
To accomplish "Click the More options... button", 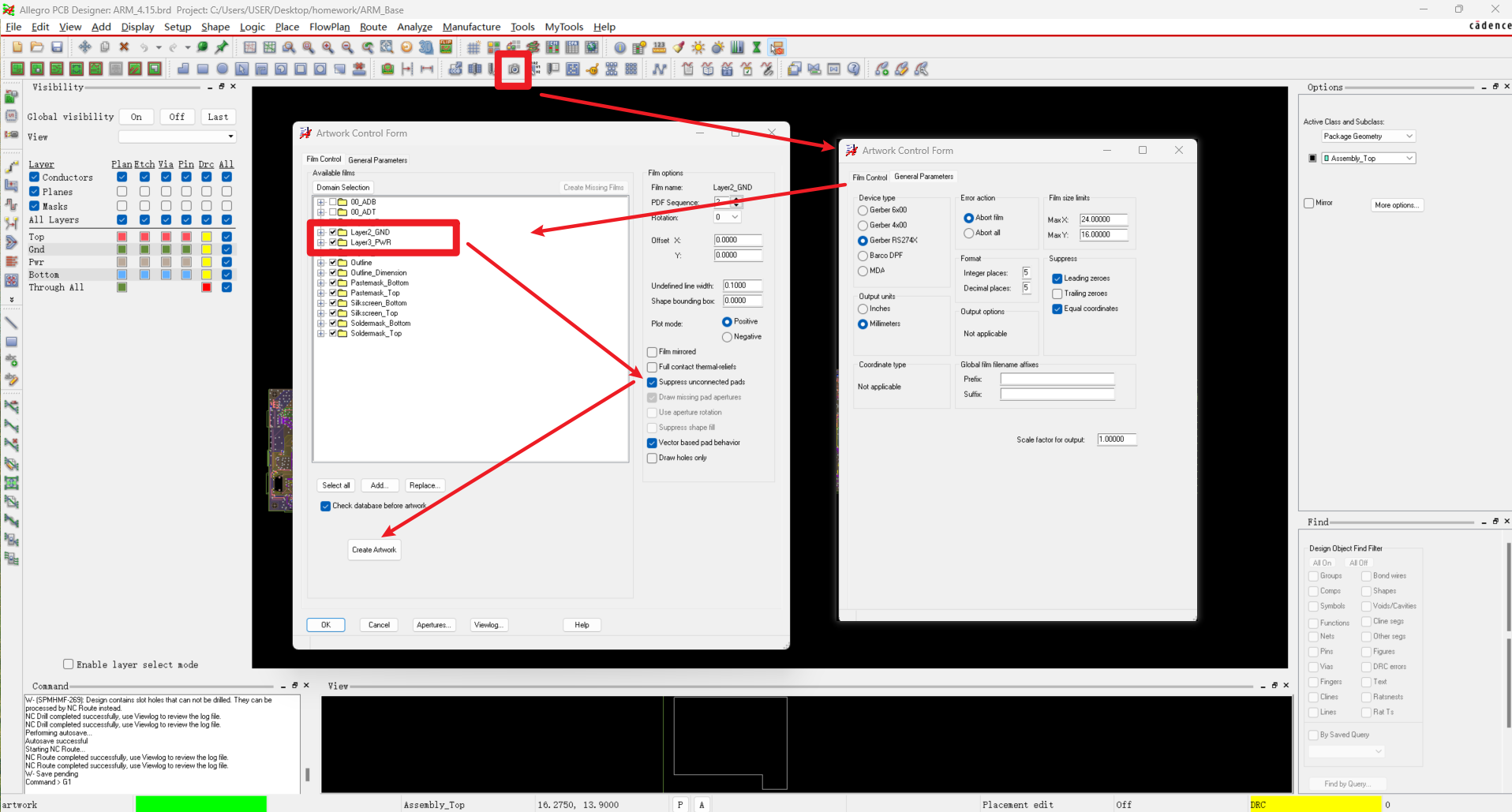I will pos(1397,205).
